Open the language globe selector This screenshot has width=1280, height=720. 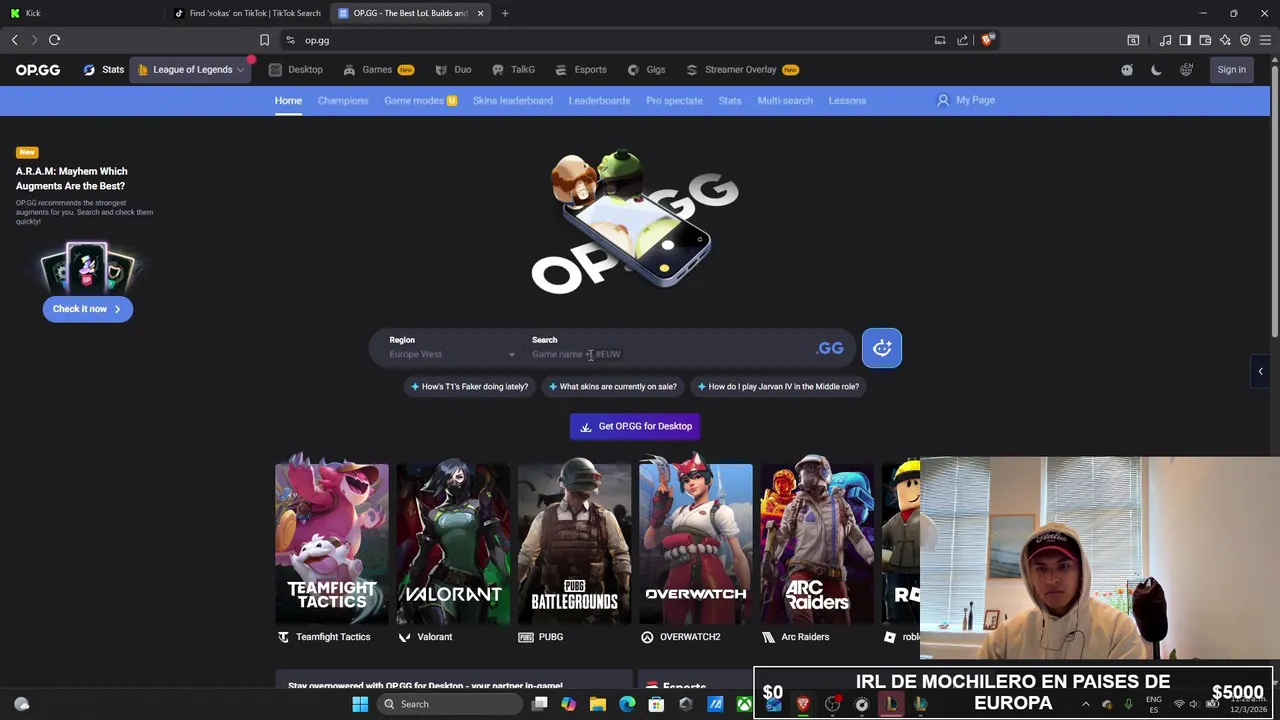click(1186, 70)
